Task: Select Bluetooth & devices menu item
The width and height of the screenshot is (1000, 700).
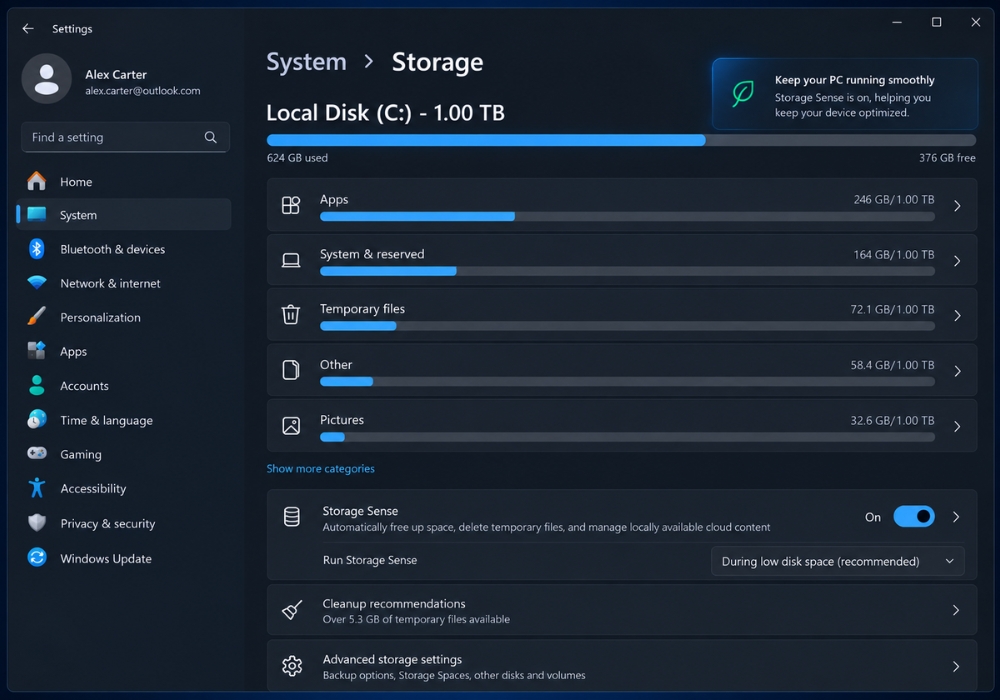Action: 124,249
